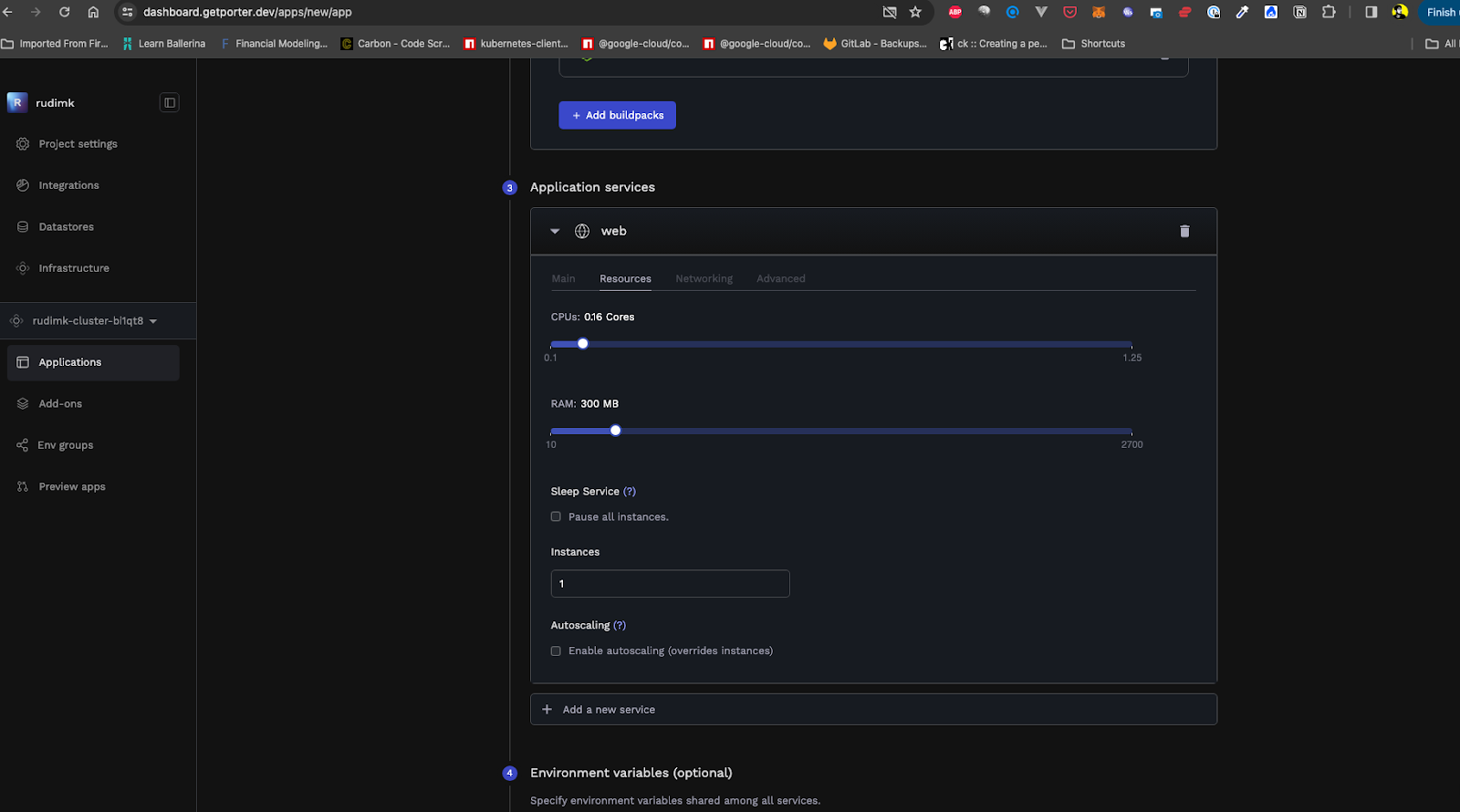
Task: Click Applications icon in sidebar
Action: [23, 362]
